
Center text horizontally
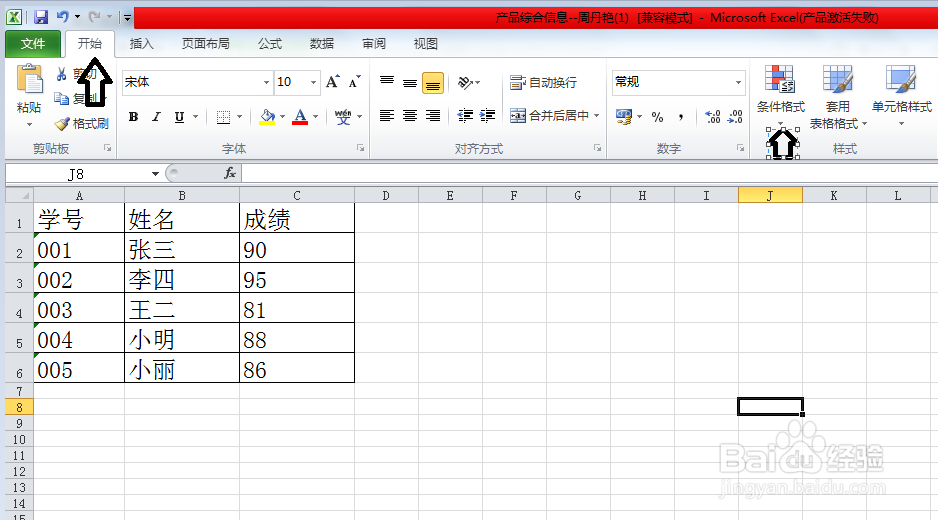pyautogui.click(x=410, y=115)
